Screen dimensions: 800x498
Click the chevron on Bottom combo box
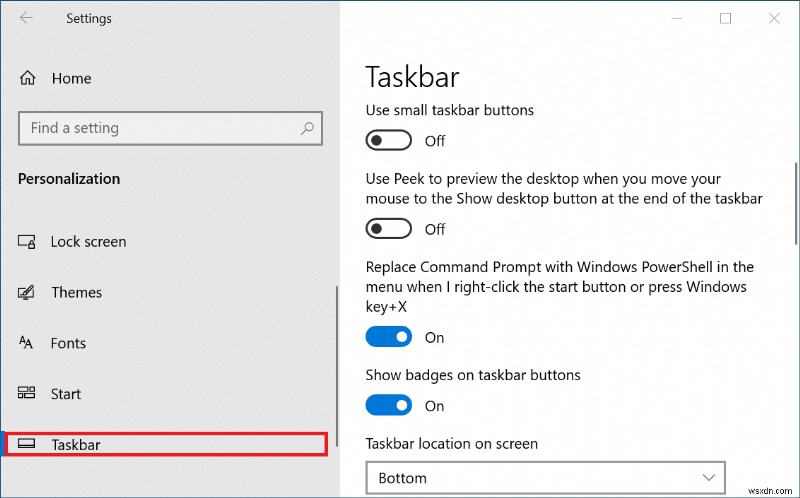pyautogui.click(x=710, y=478)
